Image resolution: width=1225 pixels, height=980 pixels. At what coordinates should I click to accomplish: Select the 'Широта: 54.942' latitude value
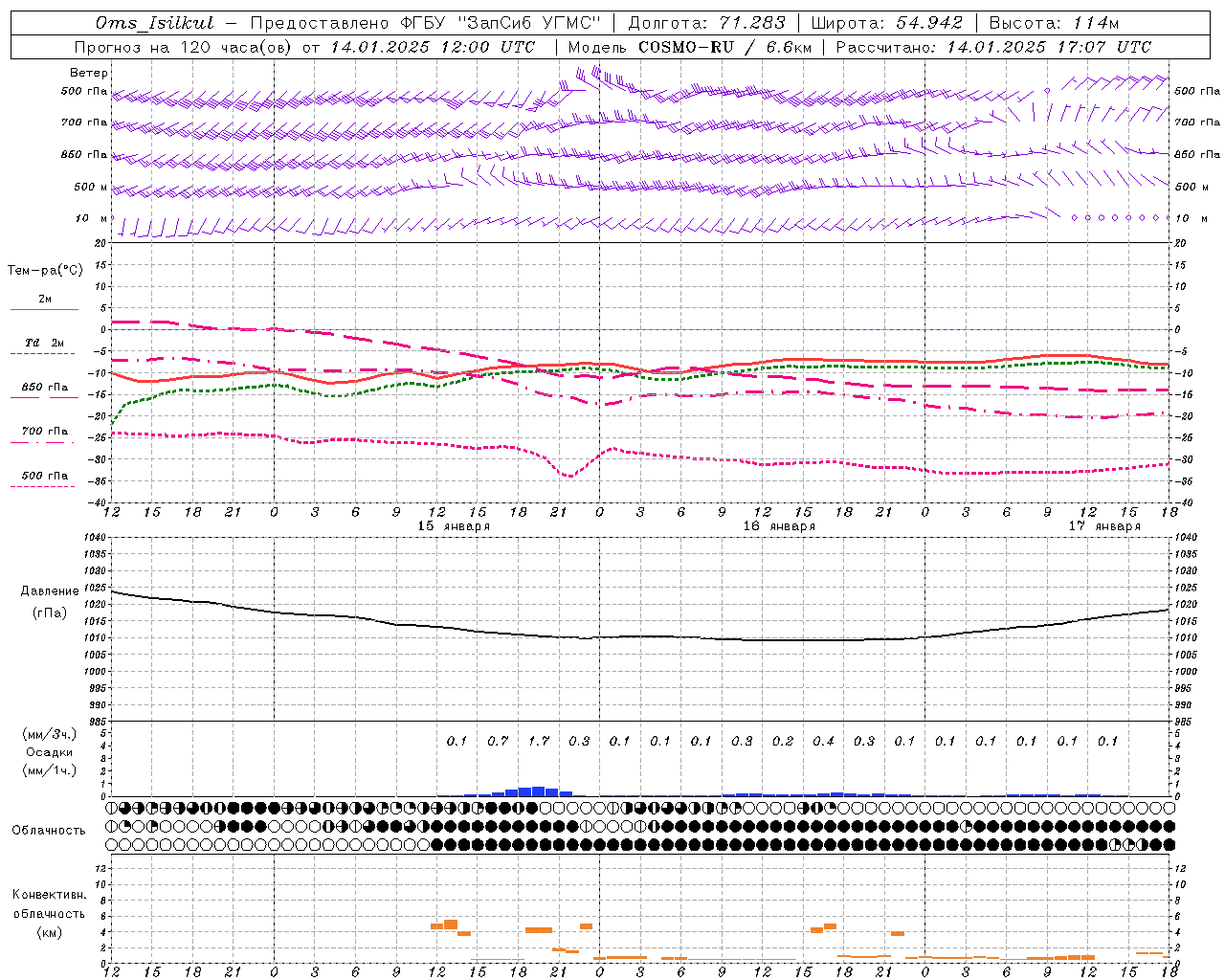(x=887, y=23)
